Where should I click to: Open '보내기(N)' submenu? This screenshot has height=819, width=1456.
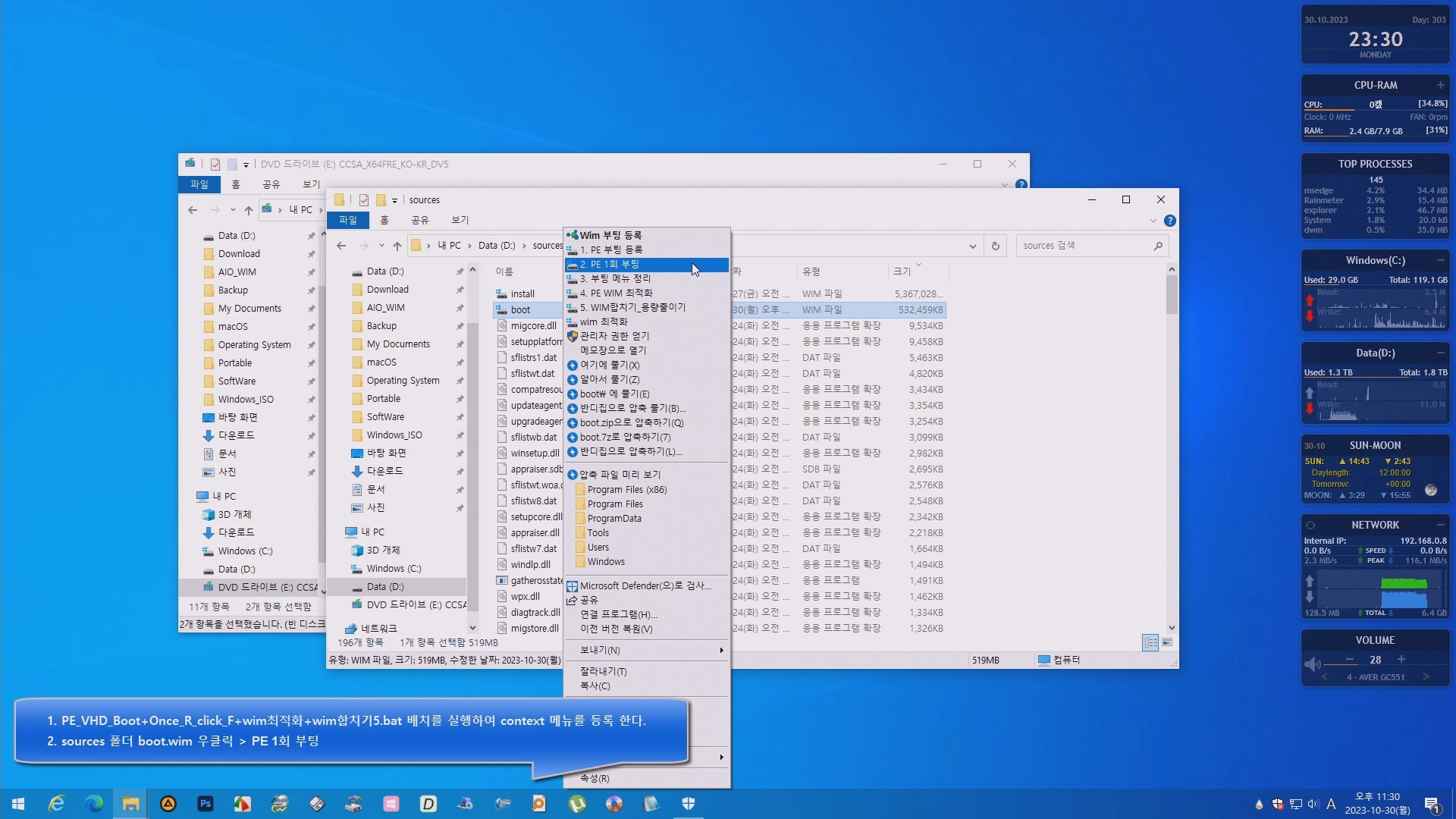click(x=646, y=650)
